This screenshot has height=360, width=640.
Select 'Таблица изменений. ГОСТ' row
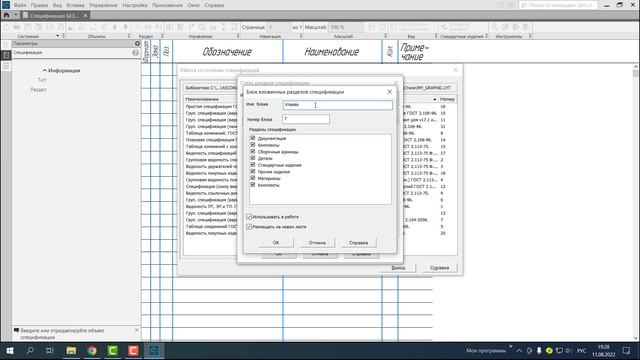(x=211, y=133)
